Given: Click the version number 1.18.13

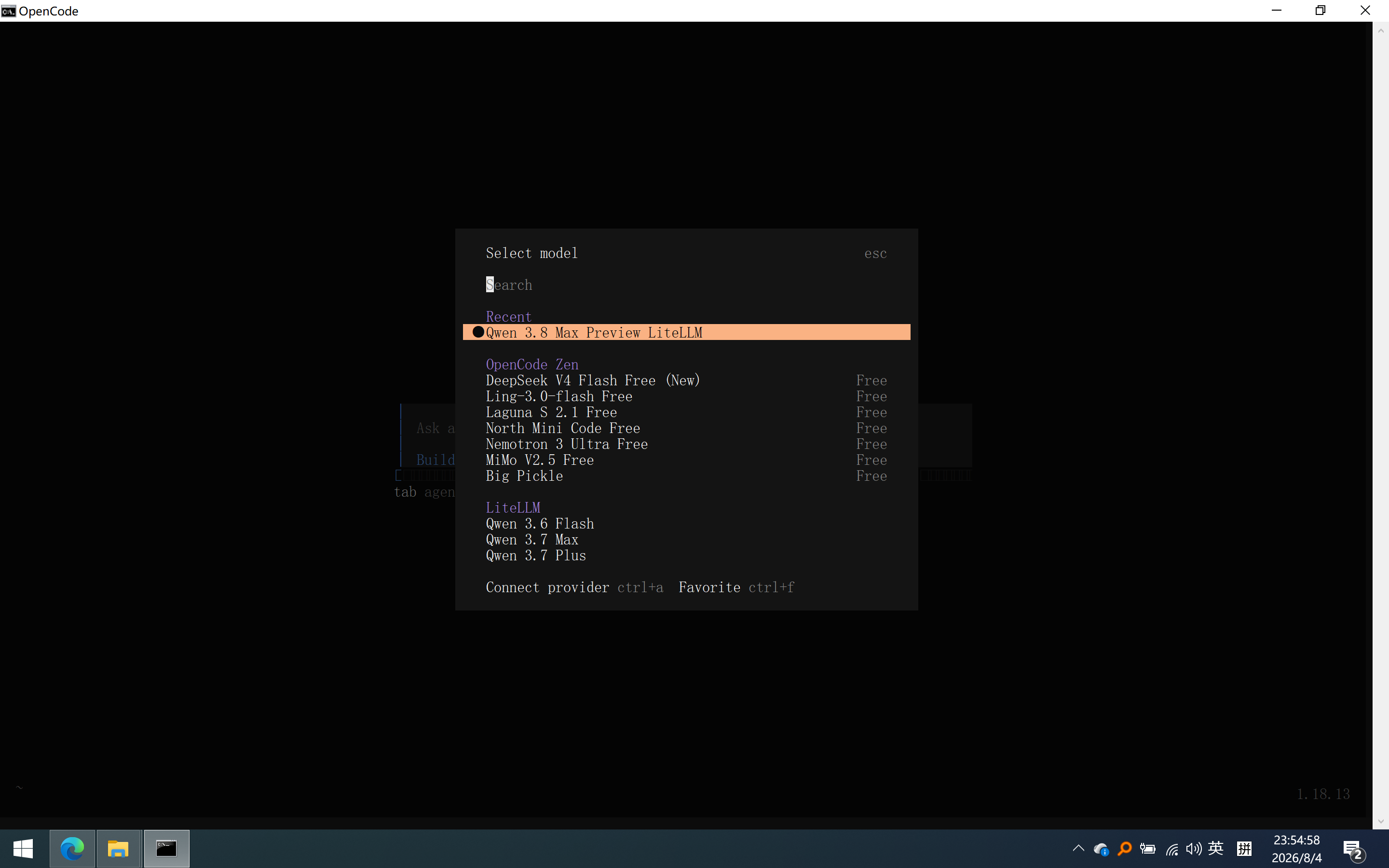Looking at the screenshot, I should pyautogui.click(x=1323, y=794).
